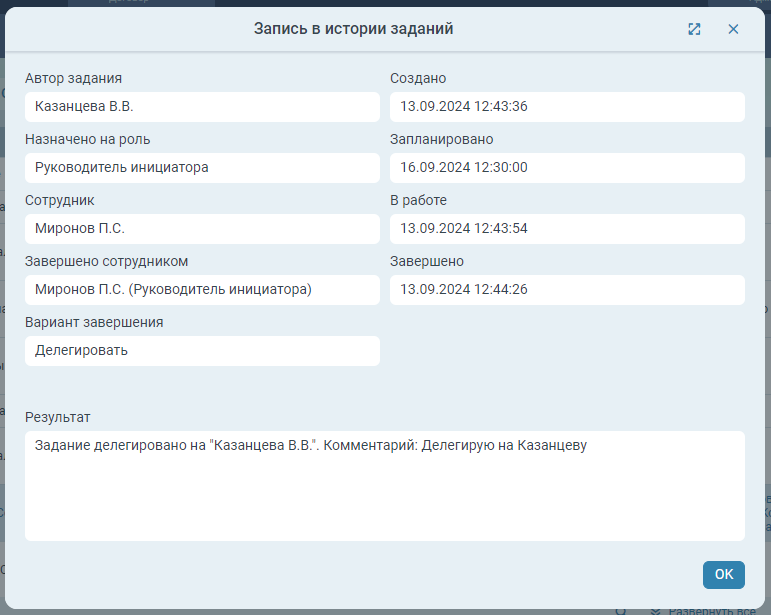Focus the Завершено field showing 12:44:26
771x615 pixels.
tap(567, 289)
